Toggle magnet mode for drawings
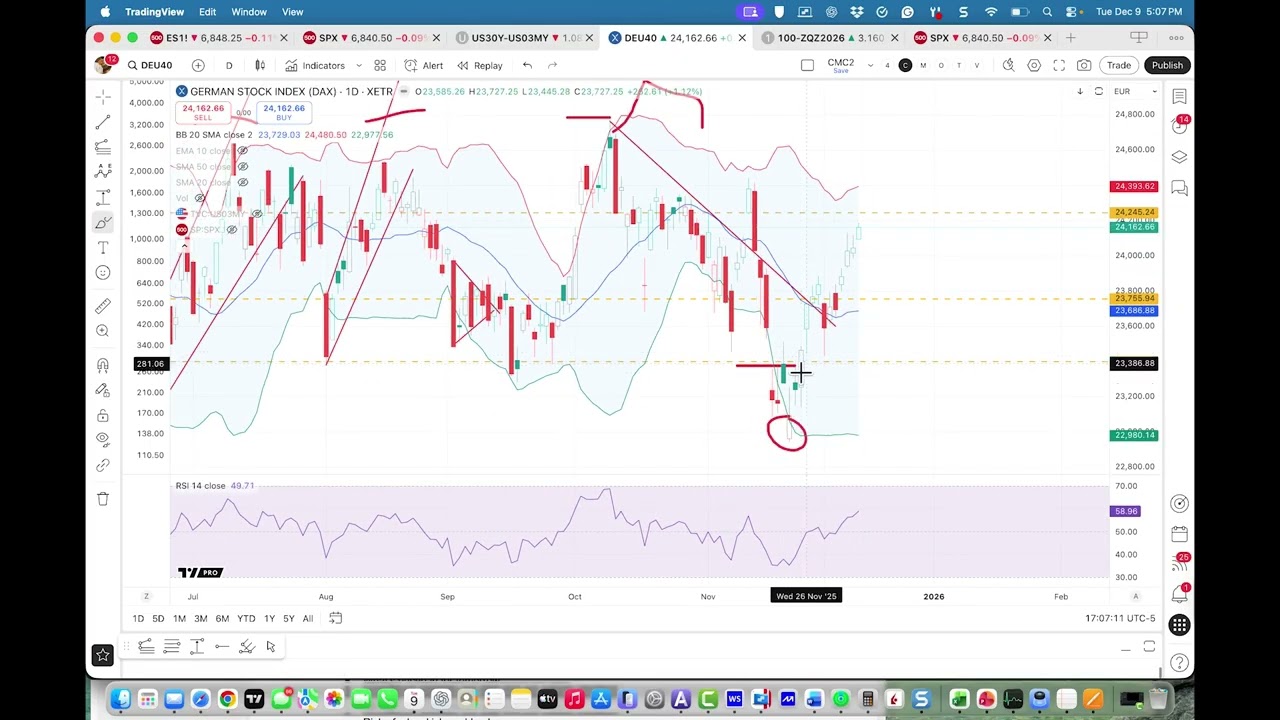The width and height of the screenshot is (1280, 720). [103, 366]
